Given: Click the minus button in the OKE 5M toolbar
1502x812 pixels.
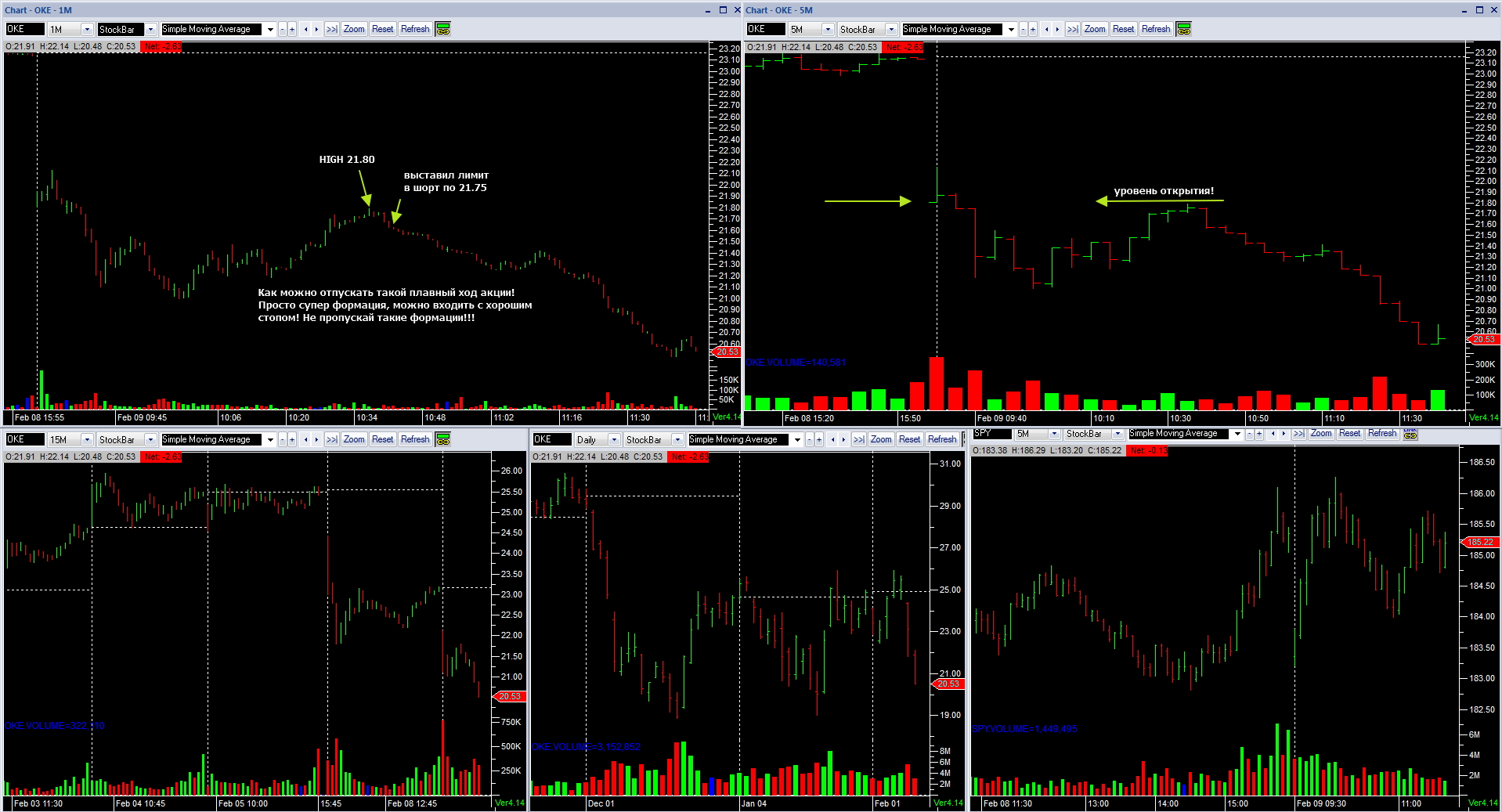Looking at the screenshot, I should click(x=1024, y=29).
